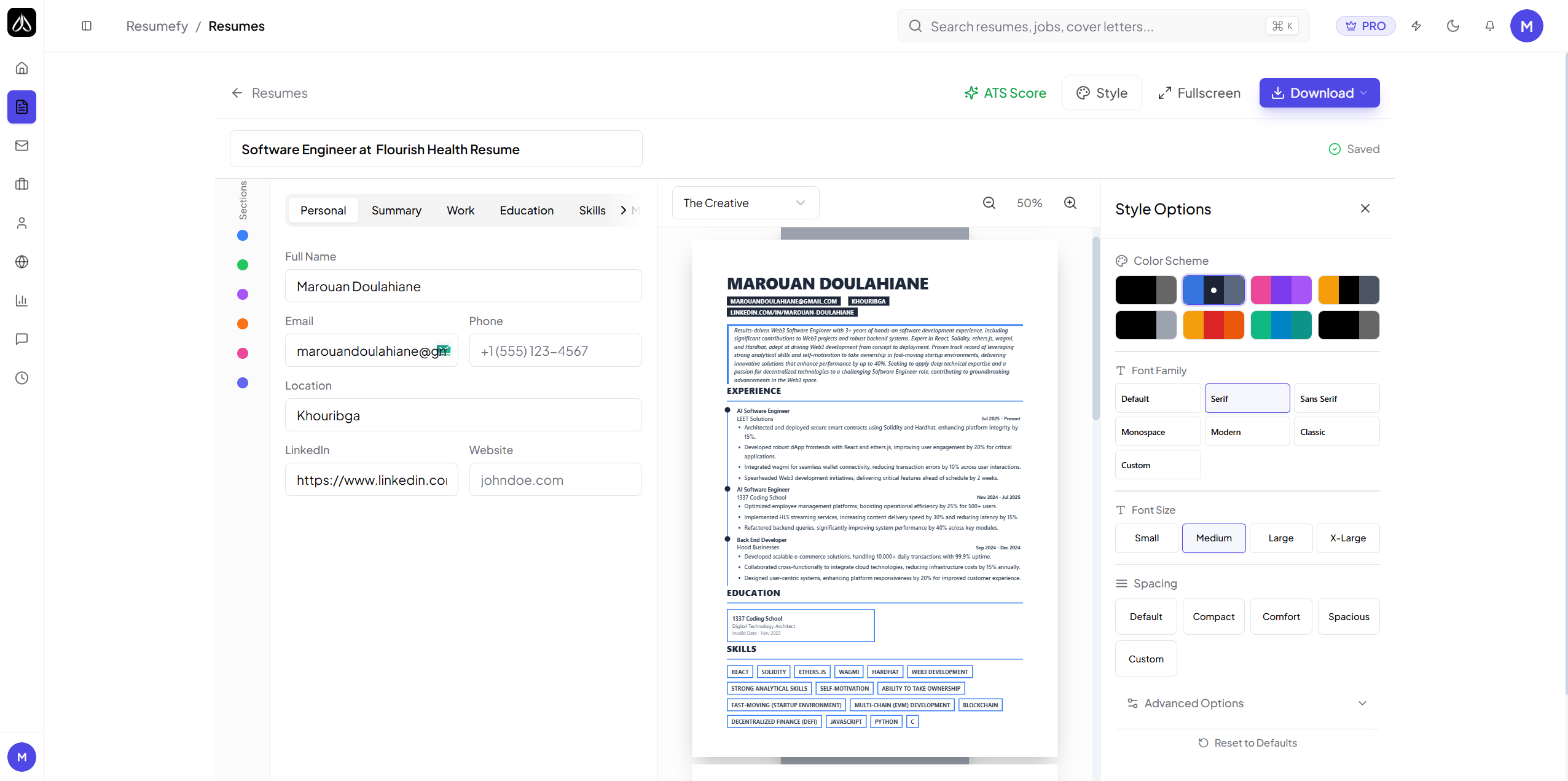Click the ATS Score button
The image size is (1568, 781).
(1005, 93)
